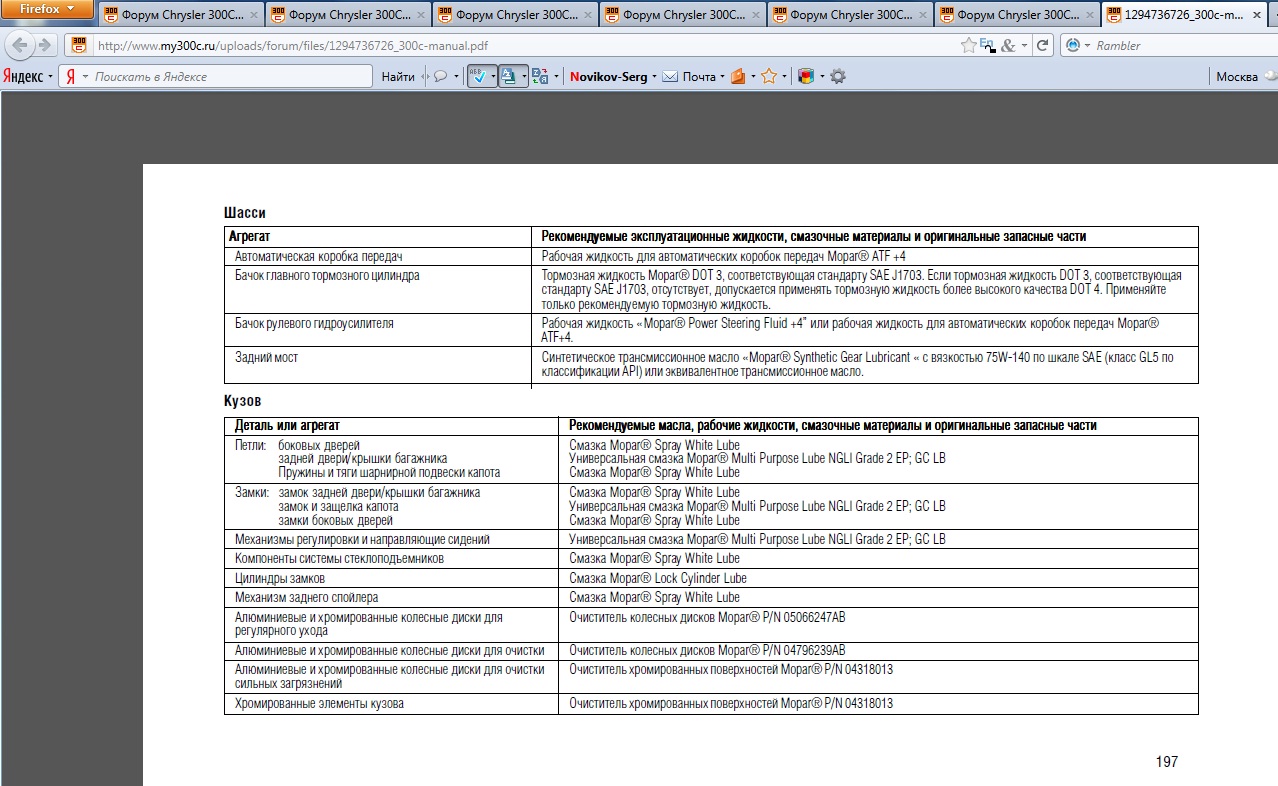
Task: Go forward with the Forward arrow button
Action: [44, 45]
